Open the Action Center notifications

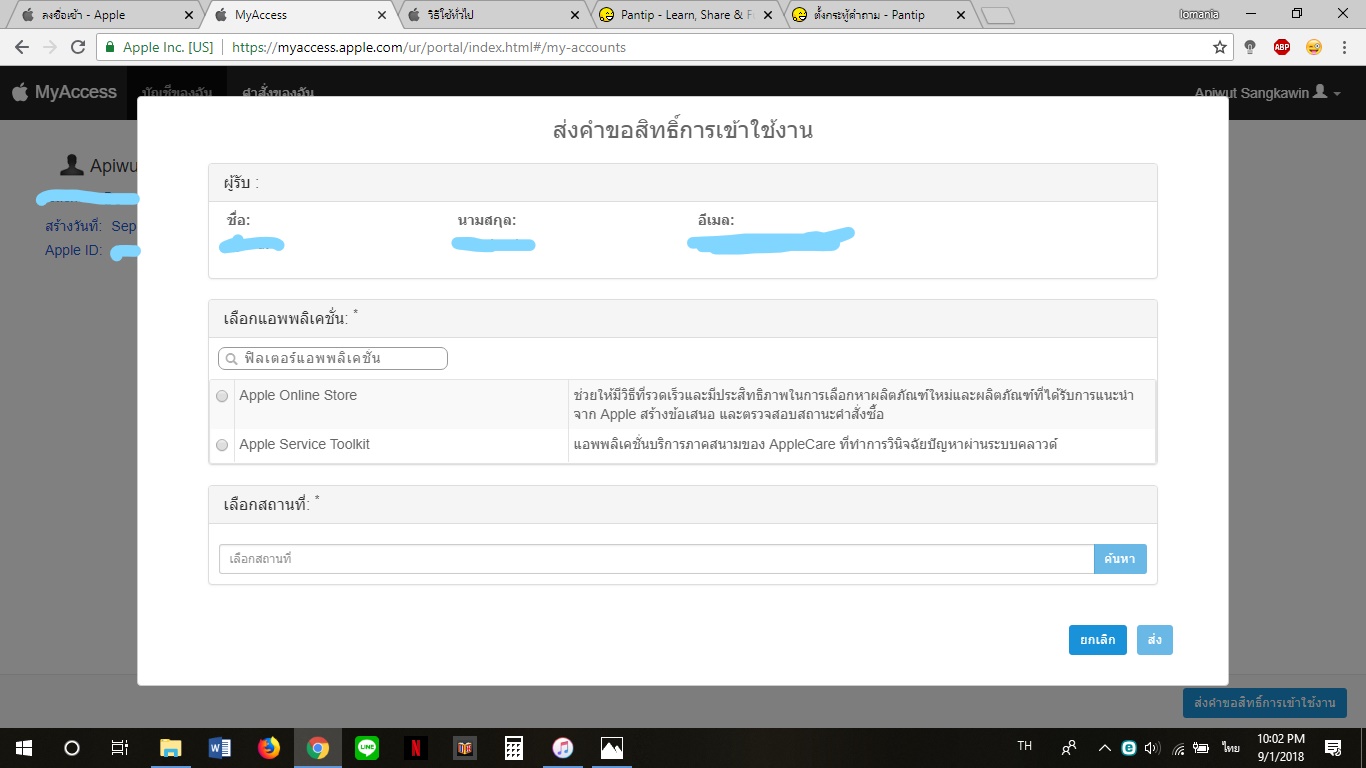pyautogui.click(x=1333, y=747)
